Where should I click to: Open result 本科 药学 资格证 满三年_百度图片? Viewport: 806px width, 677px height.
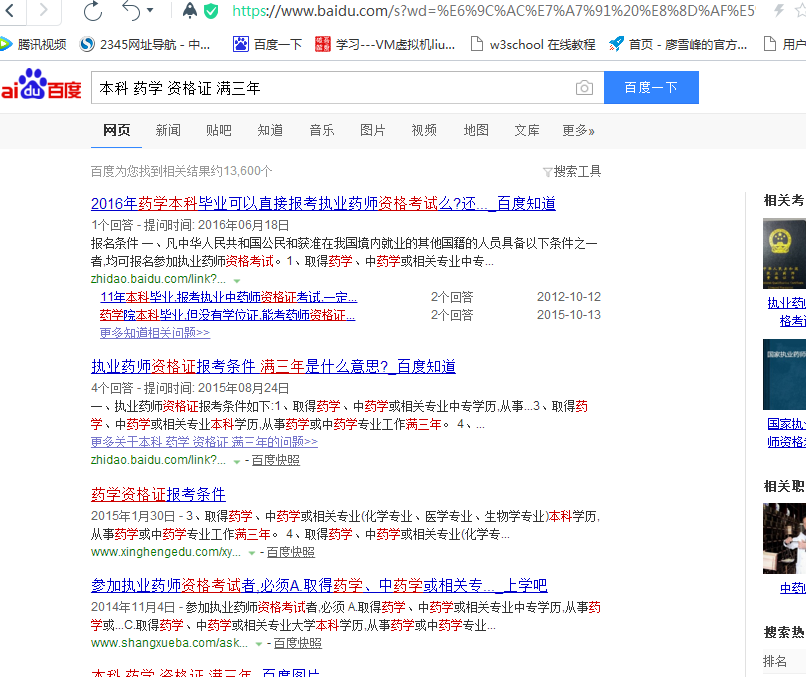[x=205, y=671]
